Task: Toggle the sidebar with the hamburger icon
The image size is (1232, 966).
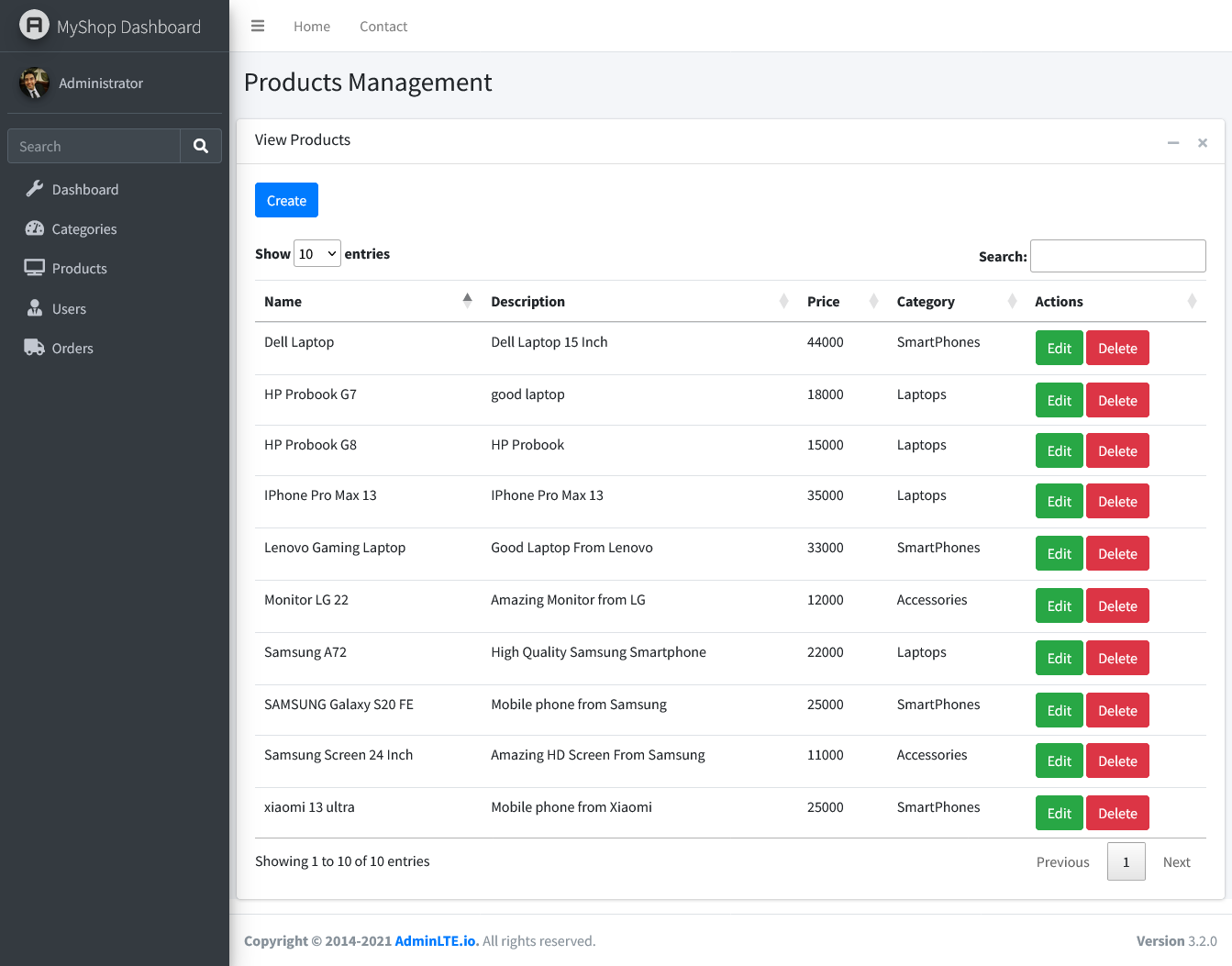Action: [x=258, y=27]
